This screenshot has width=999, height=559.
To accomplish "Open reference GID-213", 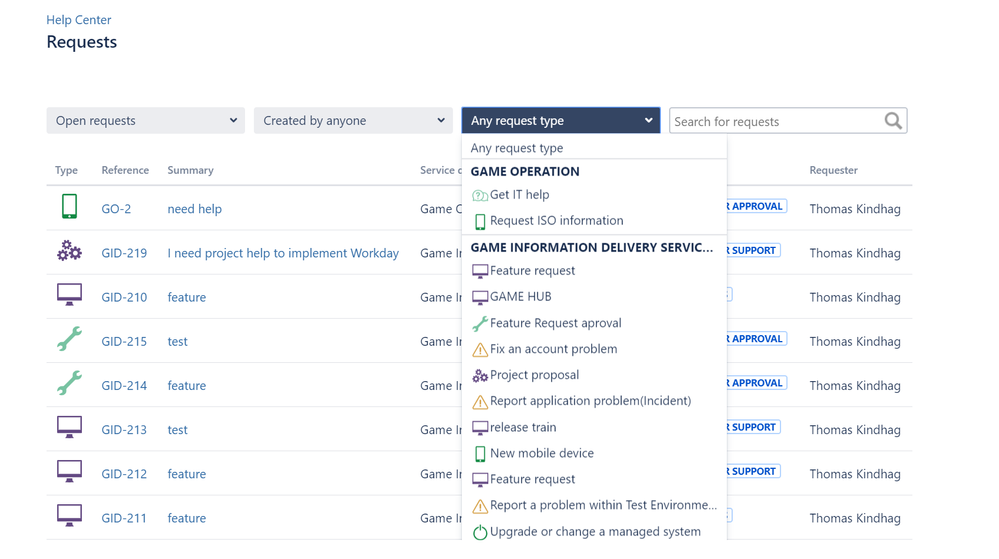I will (x=124, y=430).
